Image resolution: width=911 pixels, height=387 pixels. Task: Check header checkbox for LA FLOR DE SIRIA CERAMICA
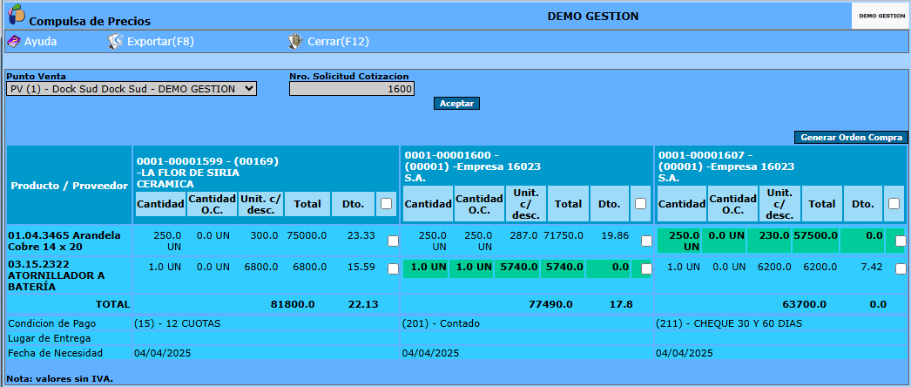[x=386, y=203]
